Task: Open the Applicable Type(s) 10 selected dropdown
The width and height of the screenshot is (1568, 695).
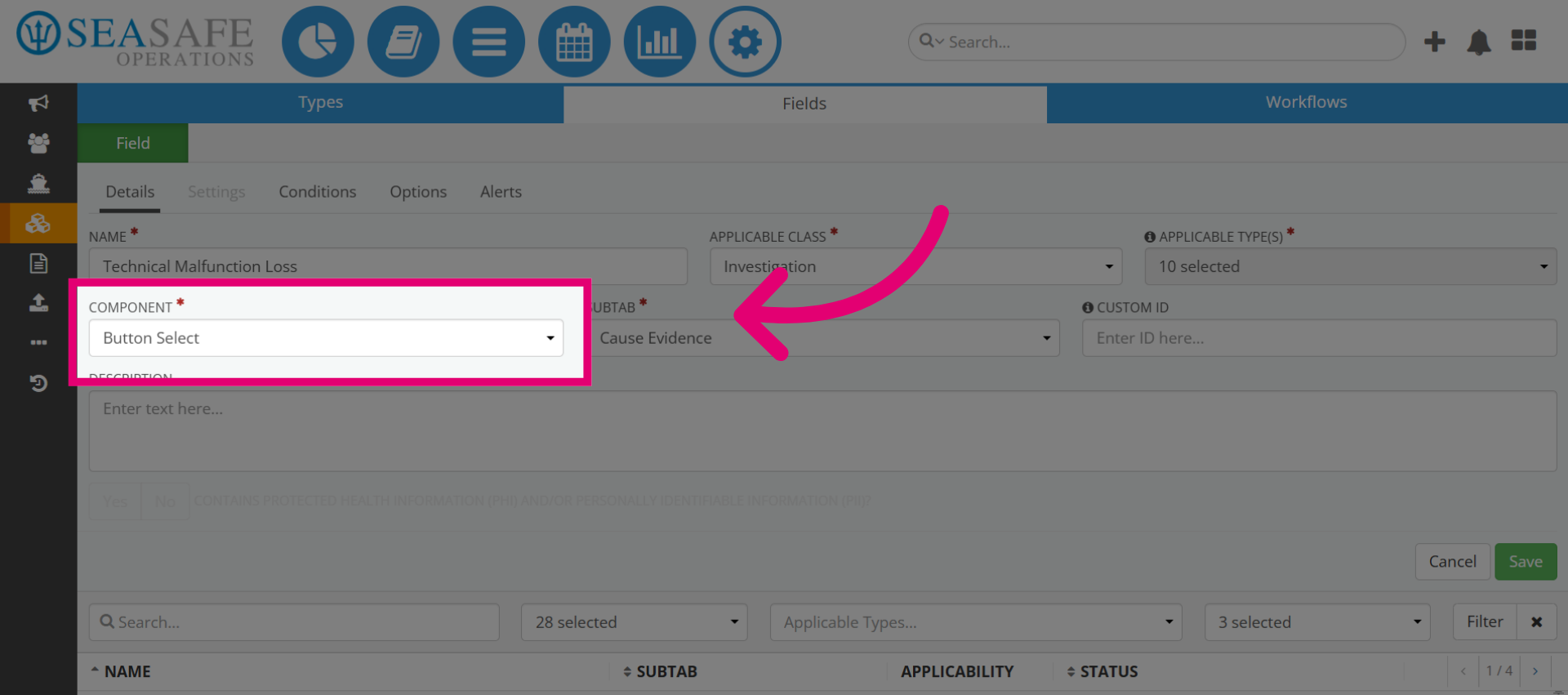Action: click(1351, 267)
